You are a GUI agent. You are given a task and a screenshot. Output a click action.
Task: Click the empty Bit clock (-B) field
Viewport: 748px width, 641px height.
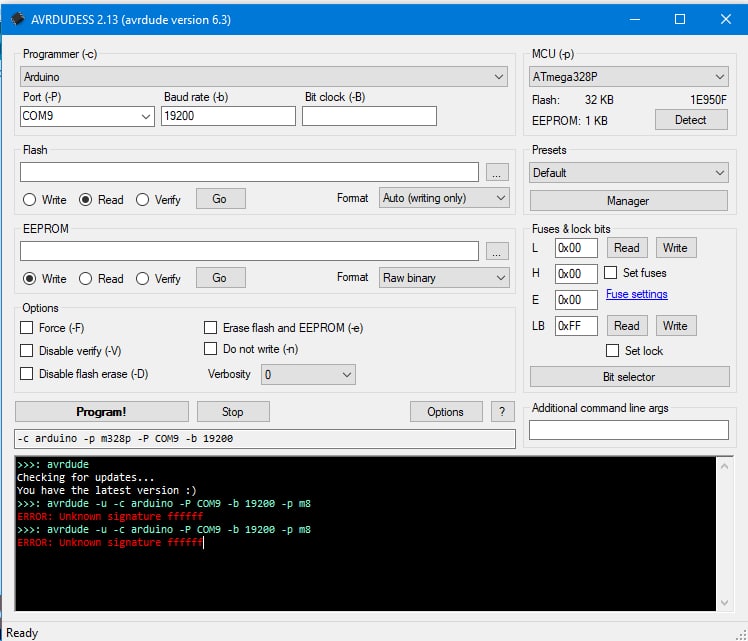pos(369,116)
